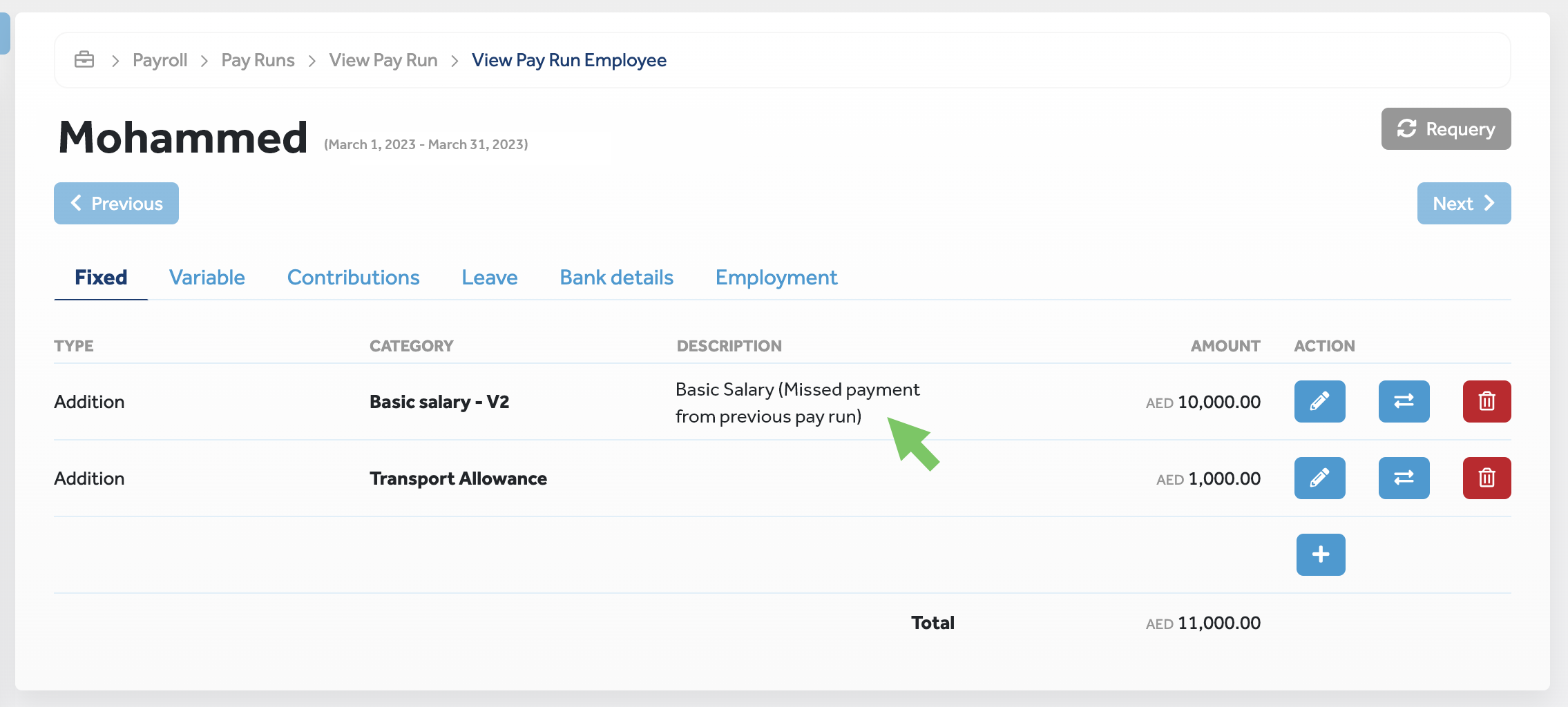1568x707 pixels.
Task: Add a new fixed pay line
Action: [1320, 554]
